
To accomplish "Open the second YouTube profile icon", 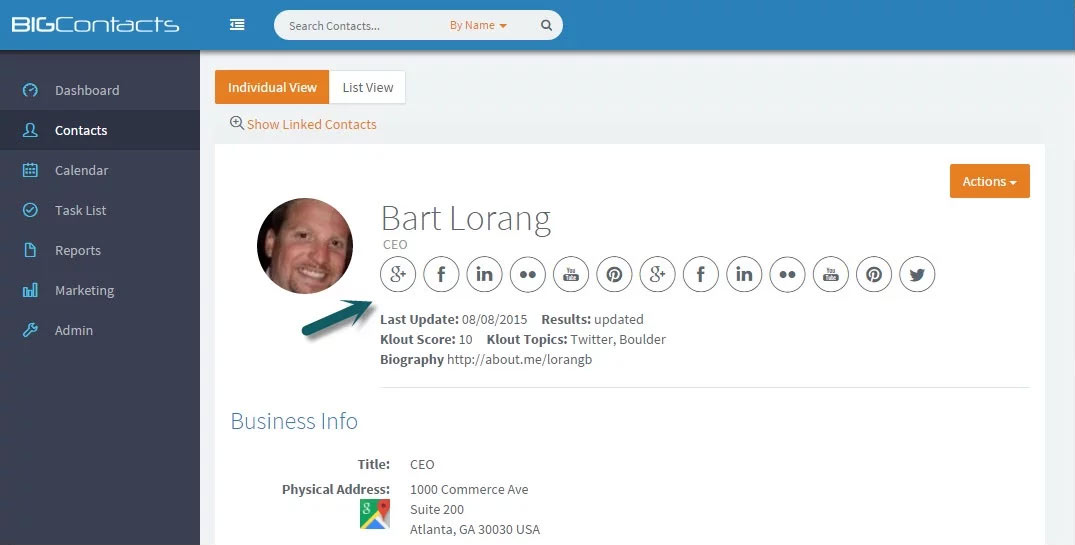I will coord(831,274).
